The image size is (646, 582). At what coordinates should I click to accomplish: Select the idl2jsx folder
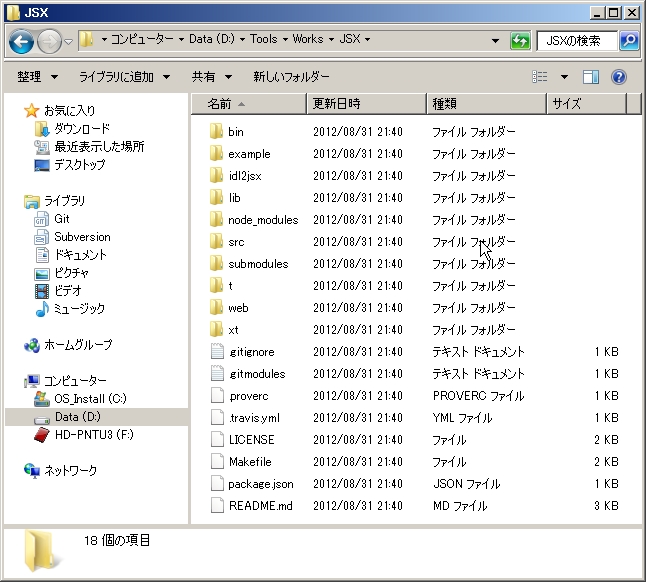245,176
